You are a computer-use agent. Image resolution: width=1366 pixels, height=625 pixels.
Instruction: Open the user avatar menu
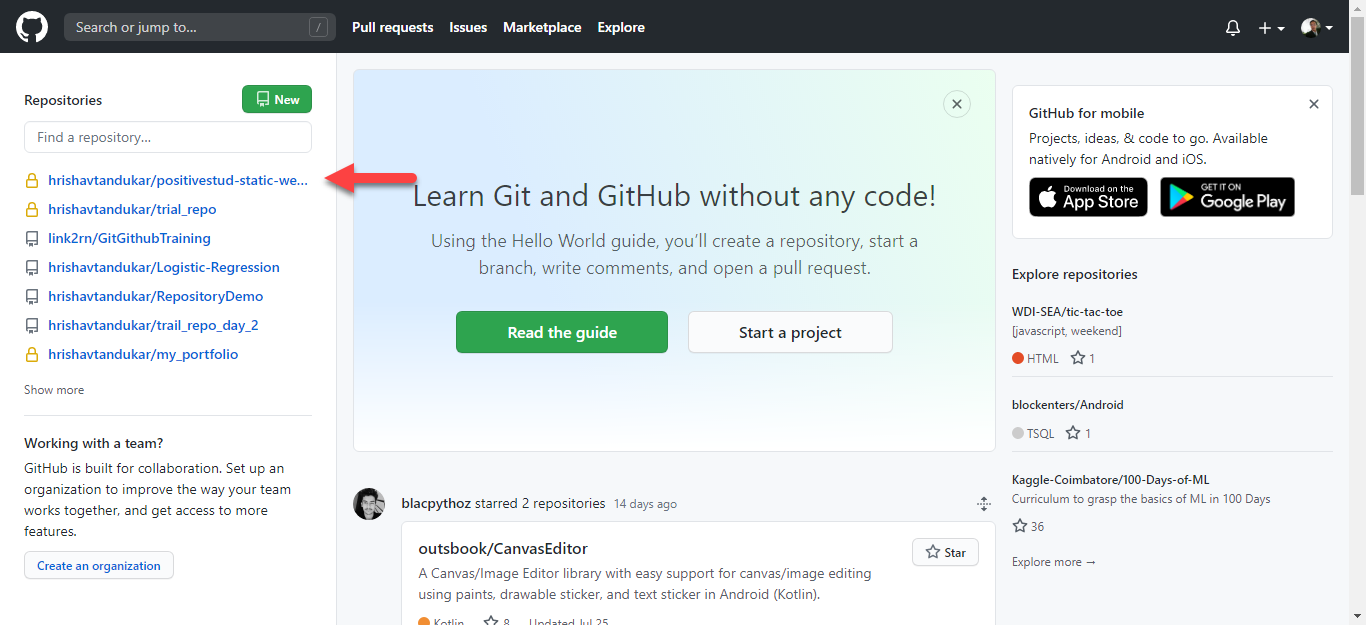tap(1316, 28)
